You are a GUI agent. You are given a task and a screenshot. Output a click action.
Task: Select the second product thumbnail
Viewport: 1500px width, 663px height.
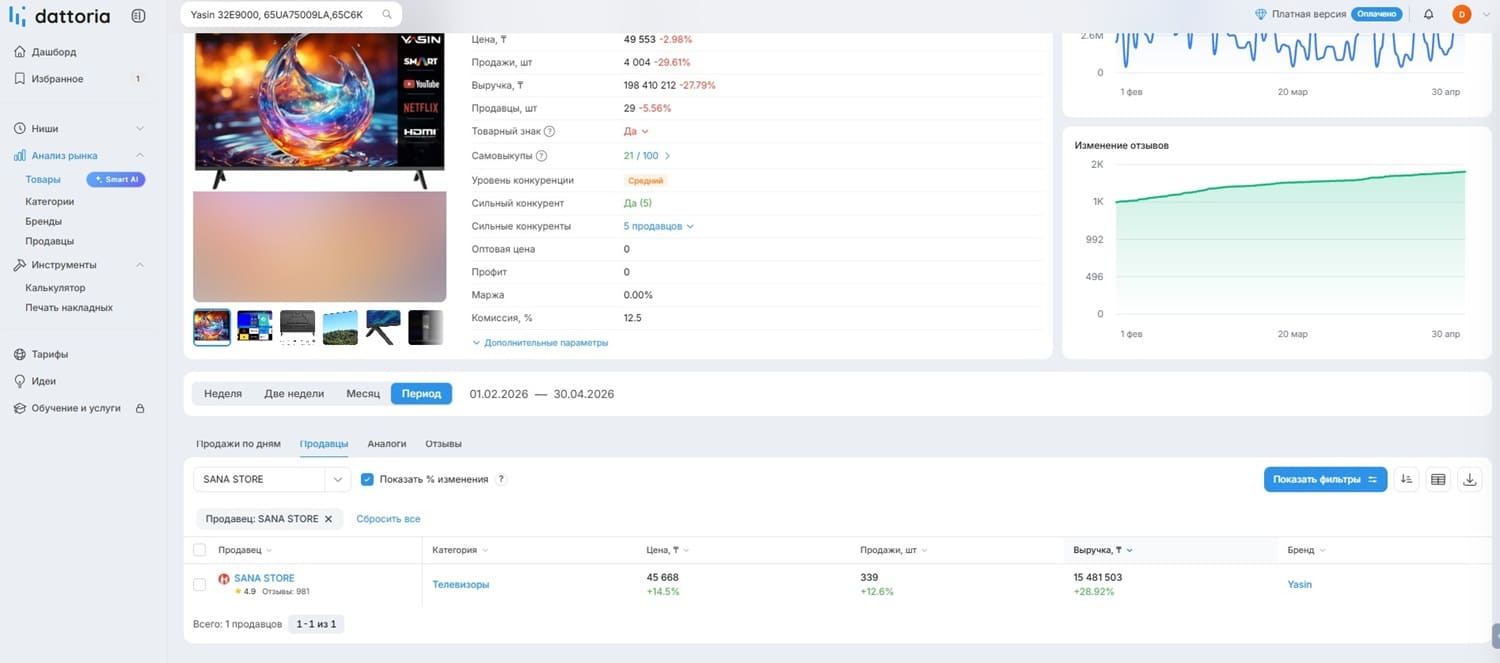[255, 327]
